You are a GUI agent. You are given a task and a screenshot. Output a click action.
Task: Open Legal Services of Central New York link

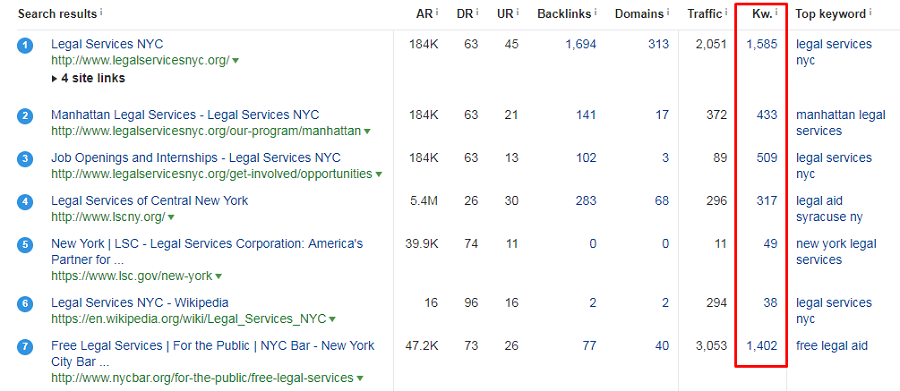pos(150,201)
